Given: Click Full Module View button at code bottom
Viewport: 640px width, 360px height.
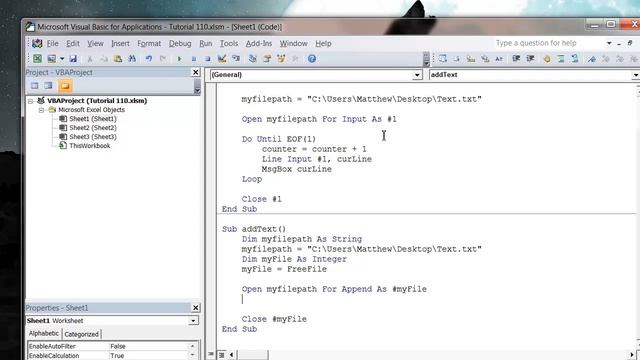Looking at the screenshot, I should coord(222,355).
